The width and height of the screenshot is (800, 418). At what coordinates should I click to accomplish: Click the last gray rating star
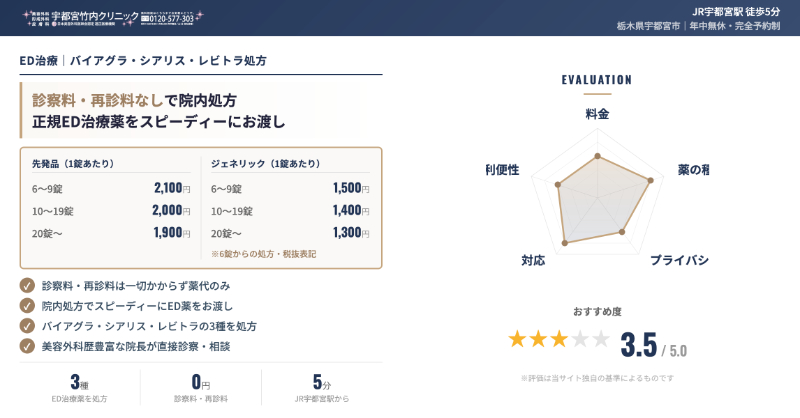[601, 339]
